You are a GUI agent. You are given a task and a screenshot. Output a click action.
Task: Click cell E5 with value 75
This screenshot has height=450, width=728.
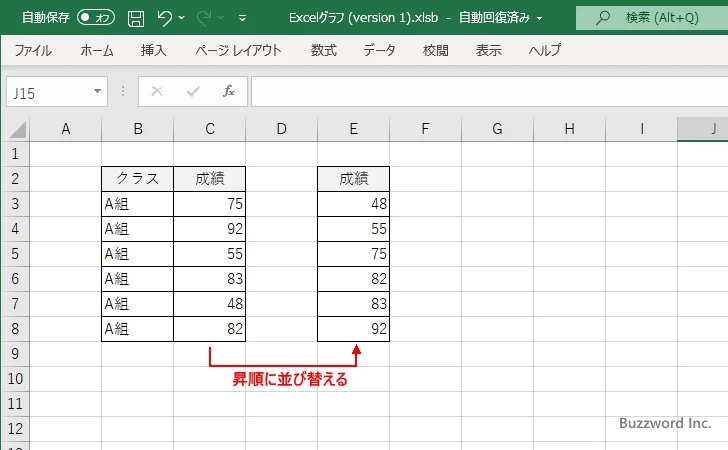(353, 254)
